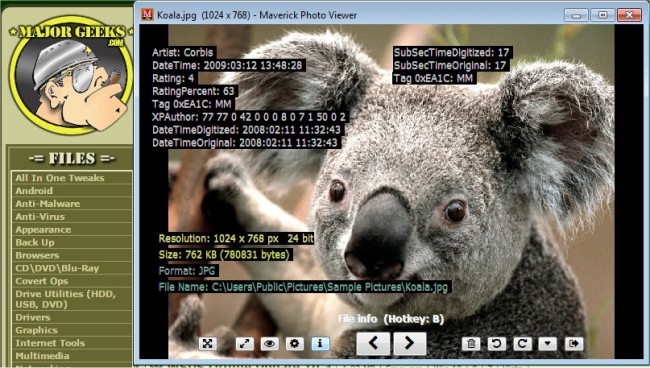
Task: Click the diagonal expand-arrows zoom icon
Action: 245,344
